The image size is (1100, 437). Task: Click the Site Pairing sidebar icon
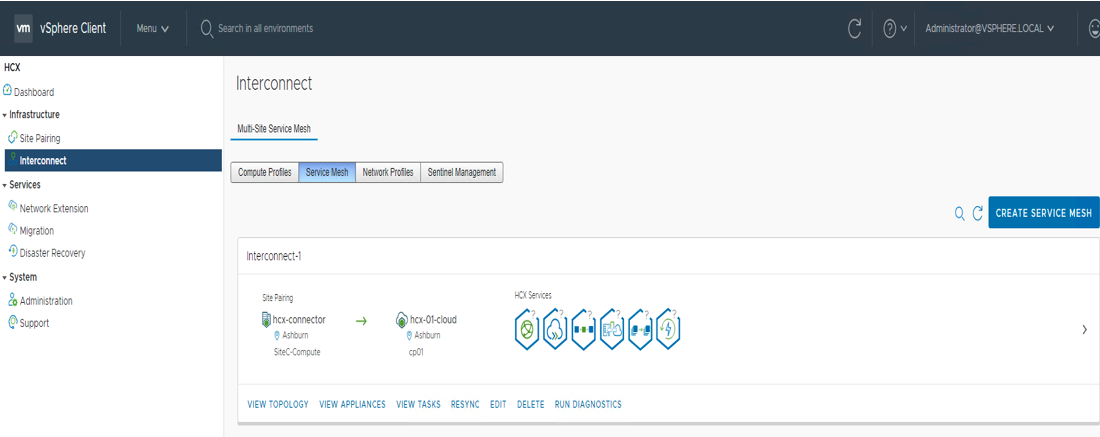(x=13, y=137)
